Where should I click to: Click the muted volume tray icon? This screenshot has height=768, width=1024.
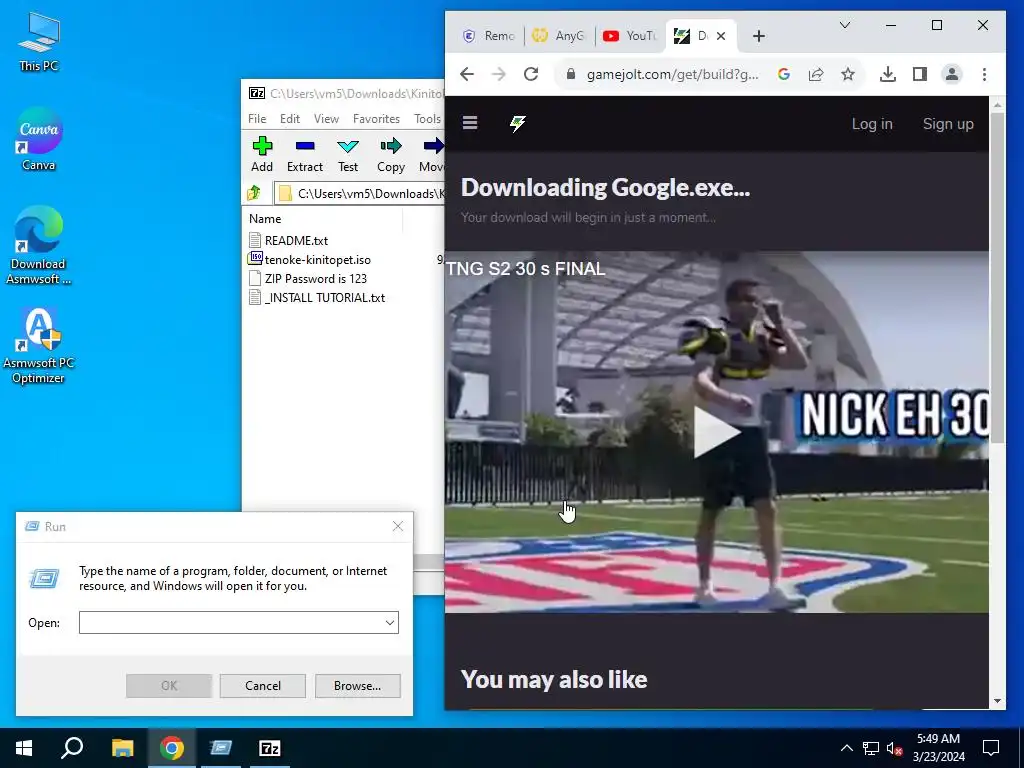pos(894,748)
